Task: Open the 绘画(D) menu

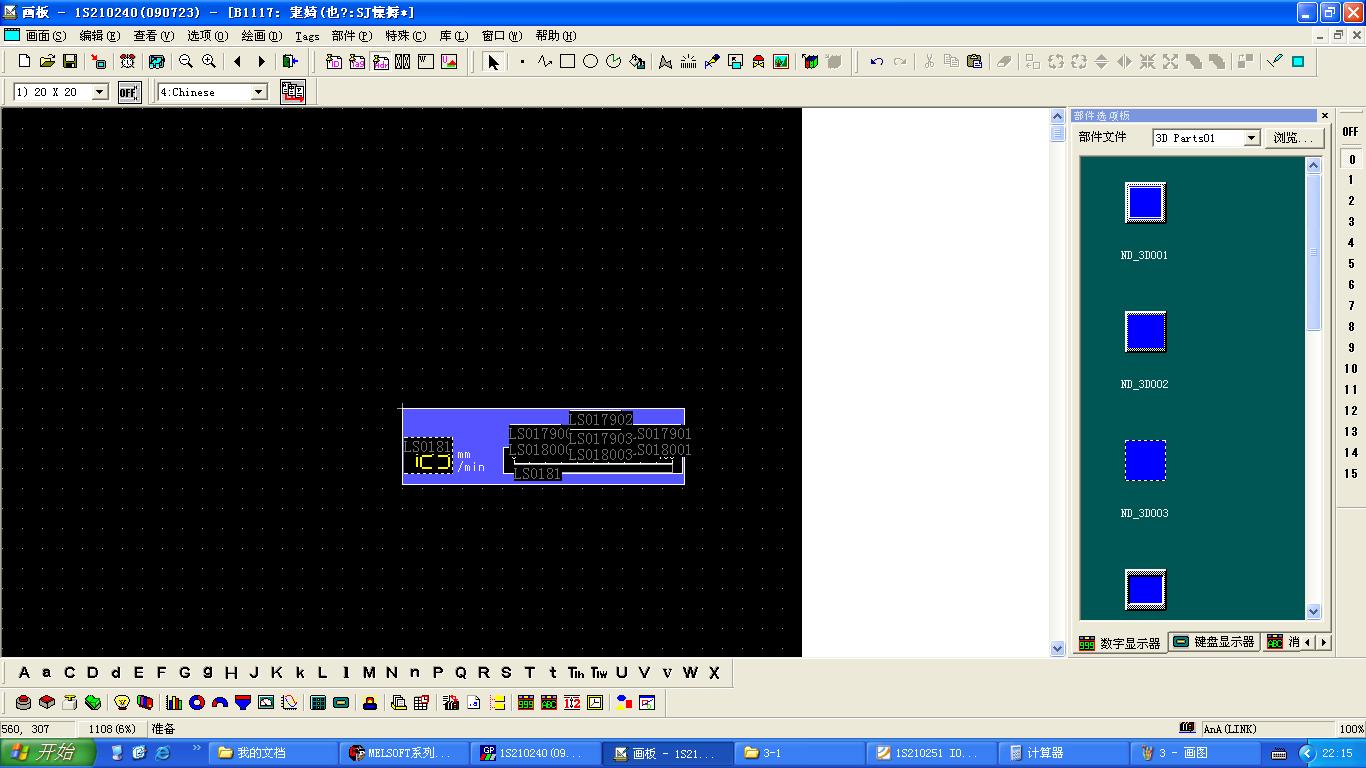Action: (261, 36)
